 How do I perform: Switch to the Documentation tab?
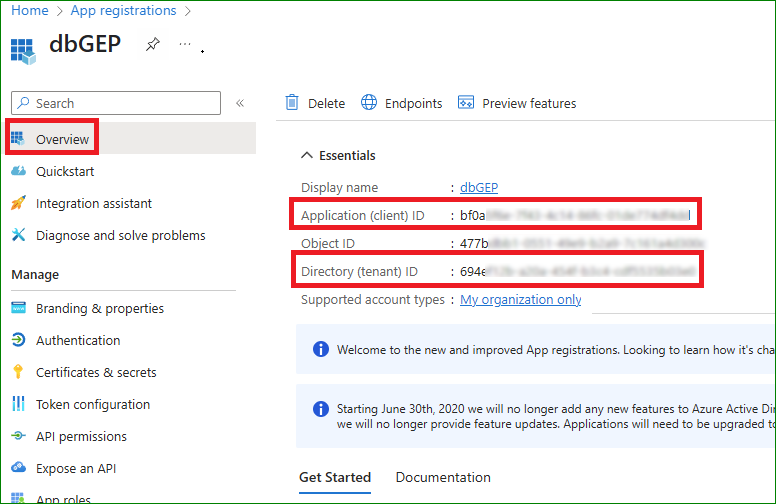[x=443, y=477]
